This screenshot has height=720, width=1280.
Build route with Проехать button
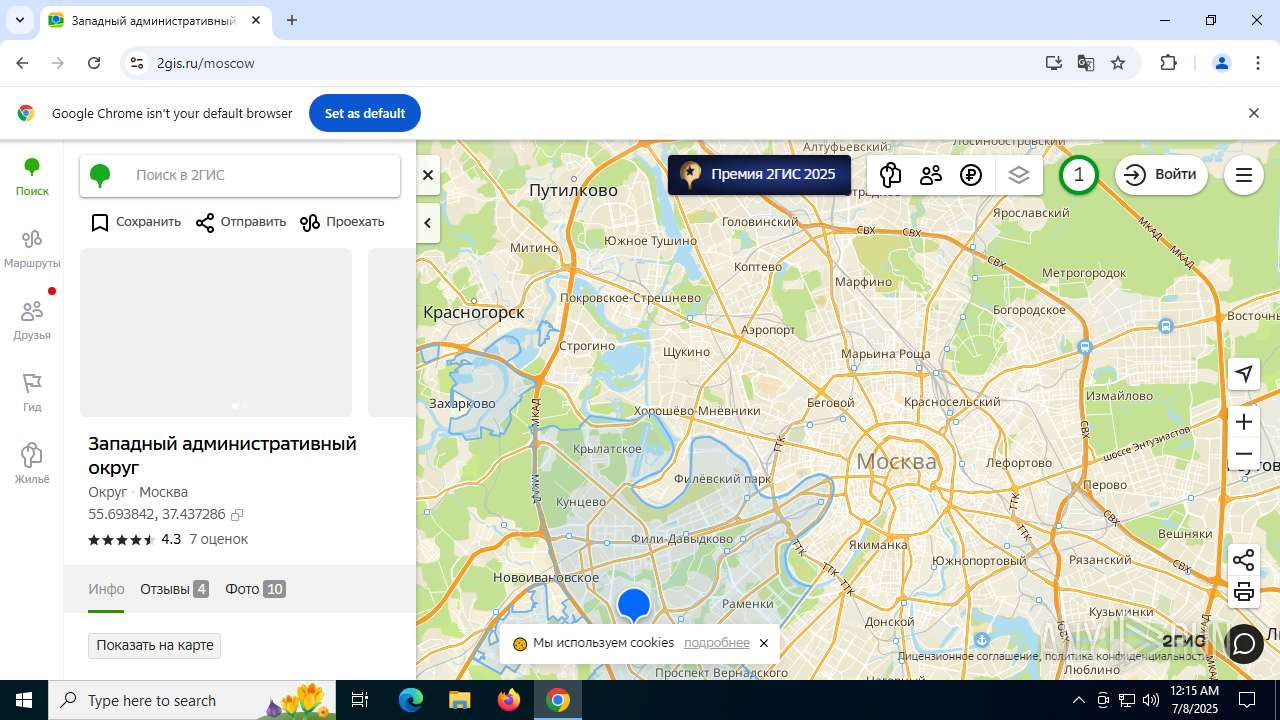[342, 222]
